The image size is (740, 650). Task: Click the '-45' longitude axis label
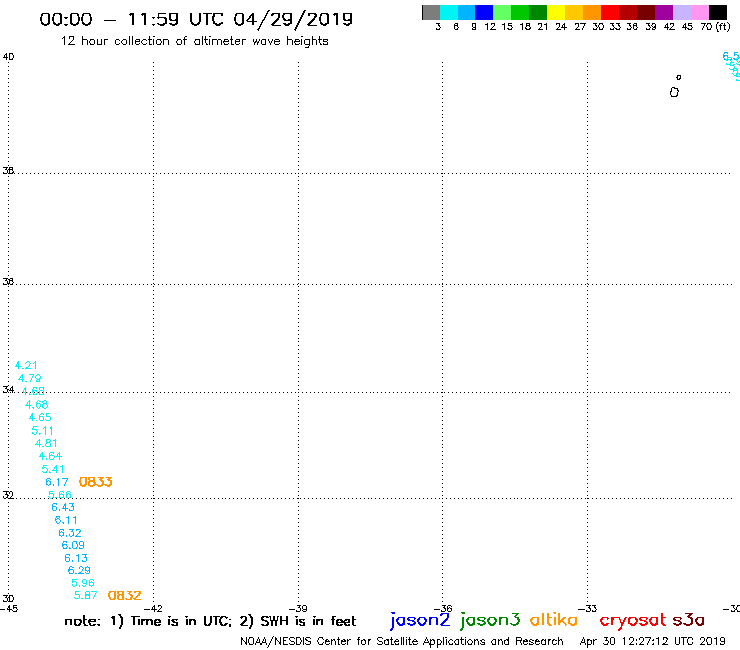click(9, 609)
